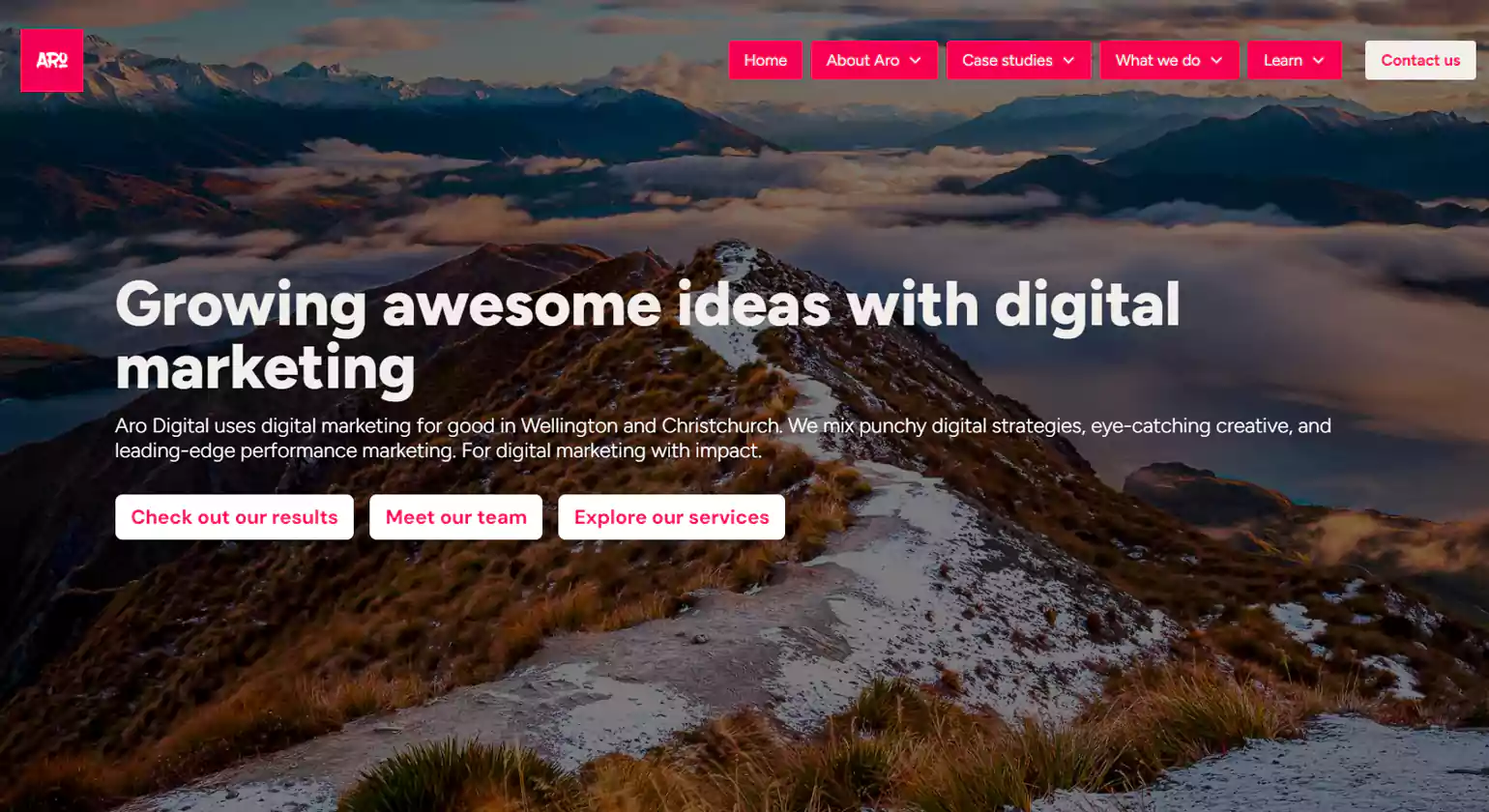Screen dimensions: 1489x812
Task: Open the Meet our team button
Action: pyautogui.click(x=455, y=517)
